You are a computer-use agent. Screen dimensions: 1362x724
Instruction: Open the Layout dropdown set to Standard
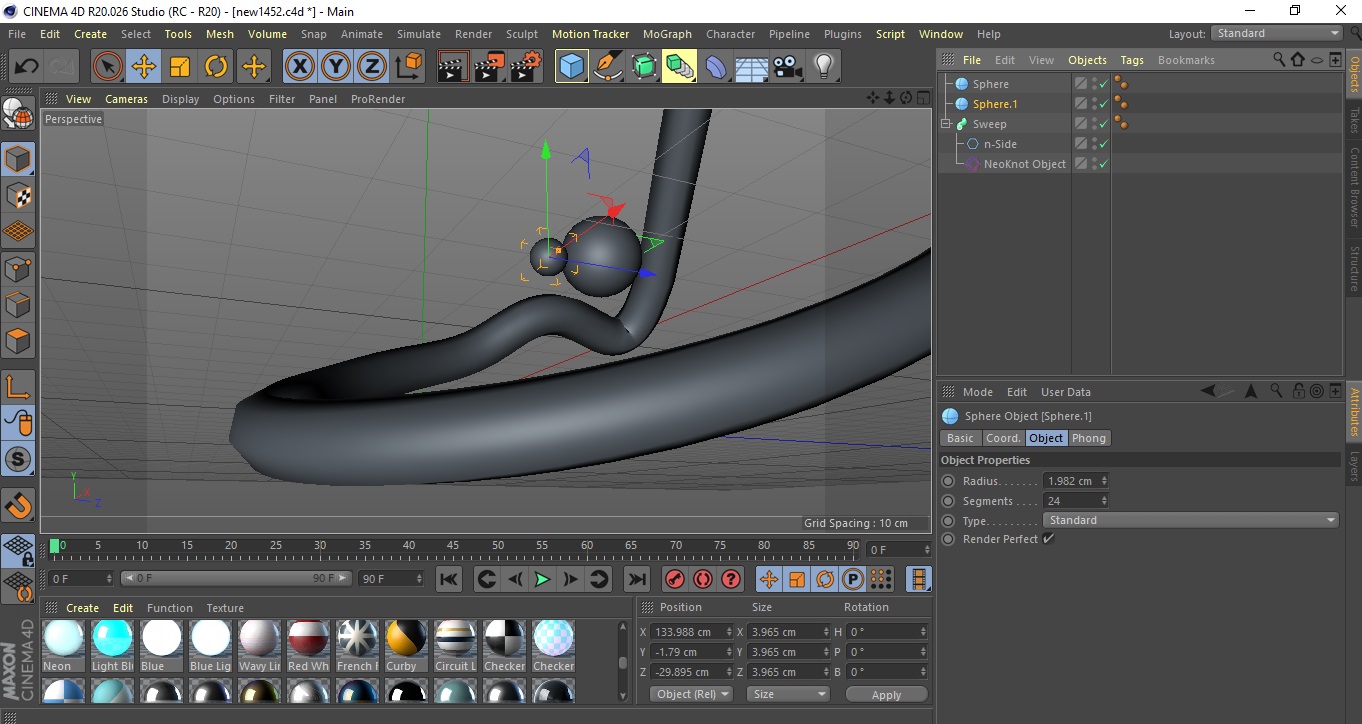click(x=1276, y=33)
